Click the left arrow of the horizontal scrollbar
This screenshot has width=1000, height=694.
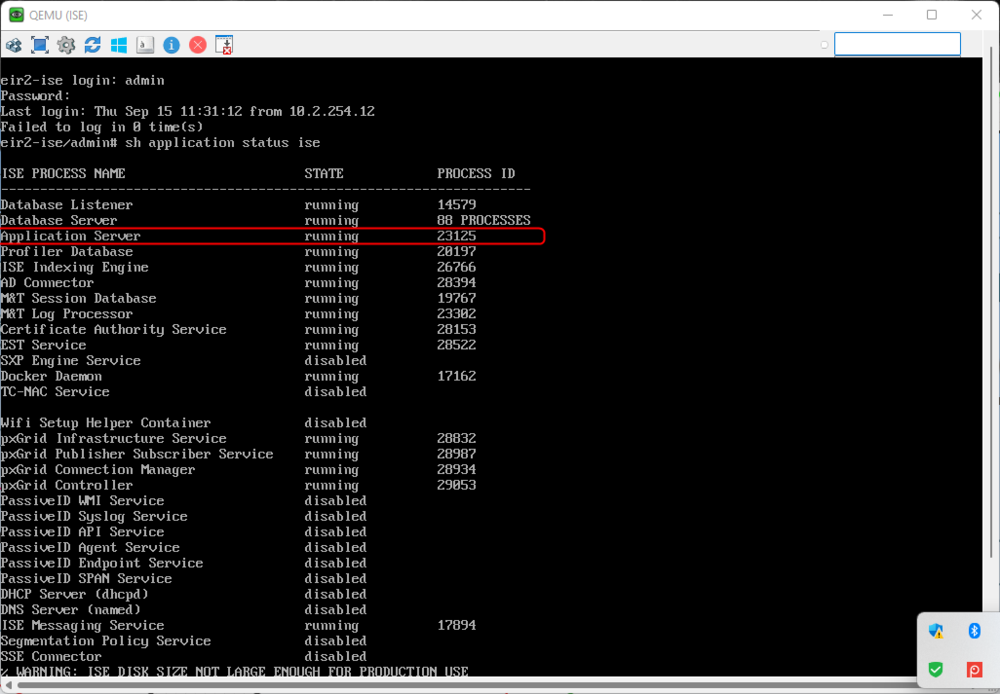8,685
